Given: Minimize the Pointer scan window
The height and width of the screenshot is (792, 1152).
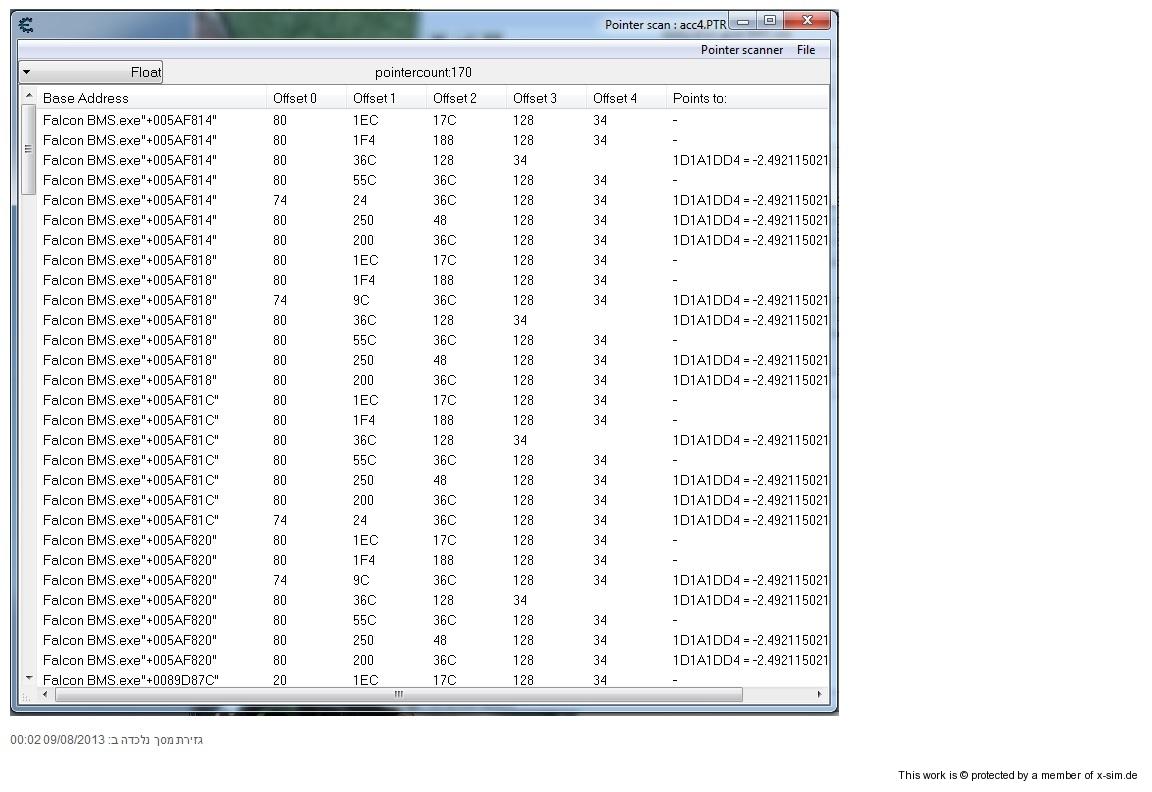Looking at the screenshot, I should [743, 21].
